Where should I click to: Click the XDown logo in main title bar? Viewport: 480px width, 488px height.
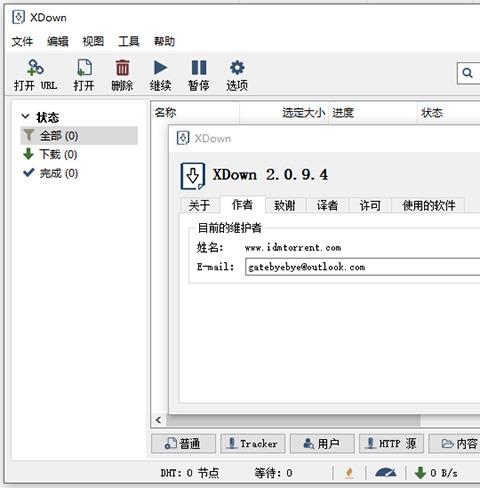click(x=18, y=17)
